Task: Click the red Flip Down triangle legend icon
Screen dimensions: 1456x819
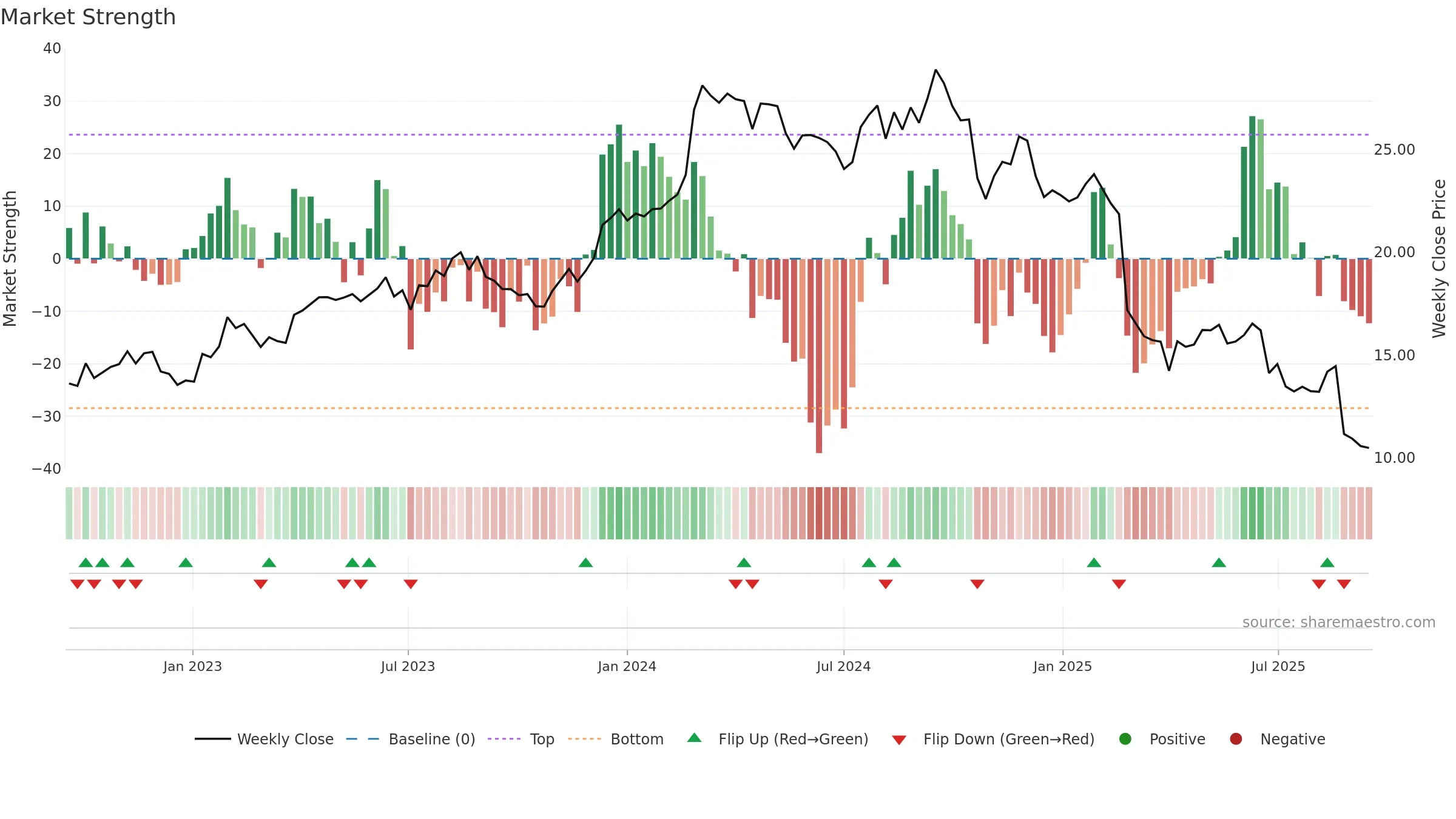Action: click(899, 740)
